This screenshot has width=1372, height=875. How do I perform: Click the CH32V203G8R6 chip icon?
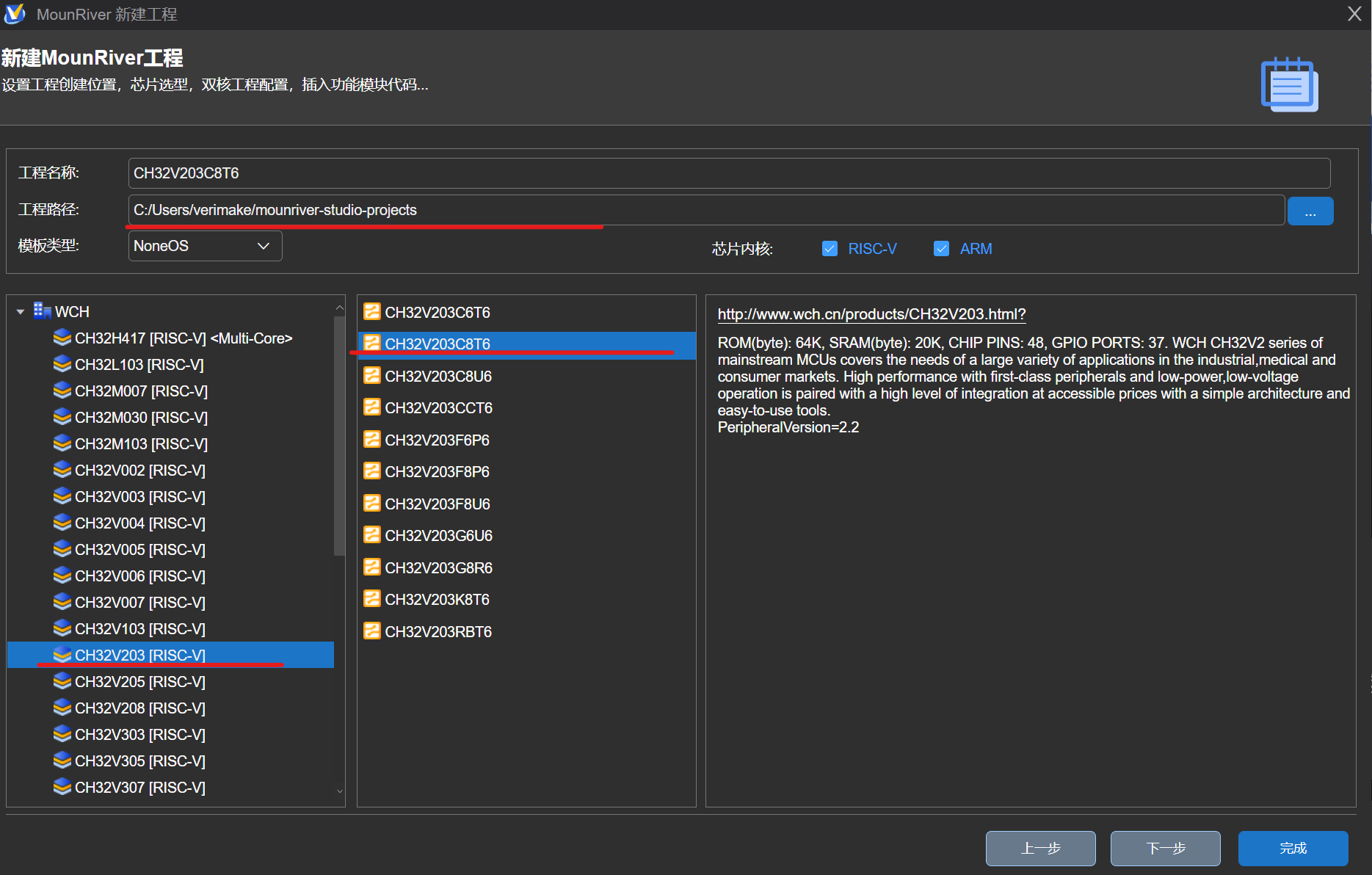tap(372, 567)
